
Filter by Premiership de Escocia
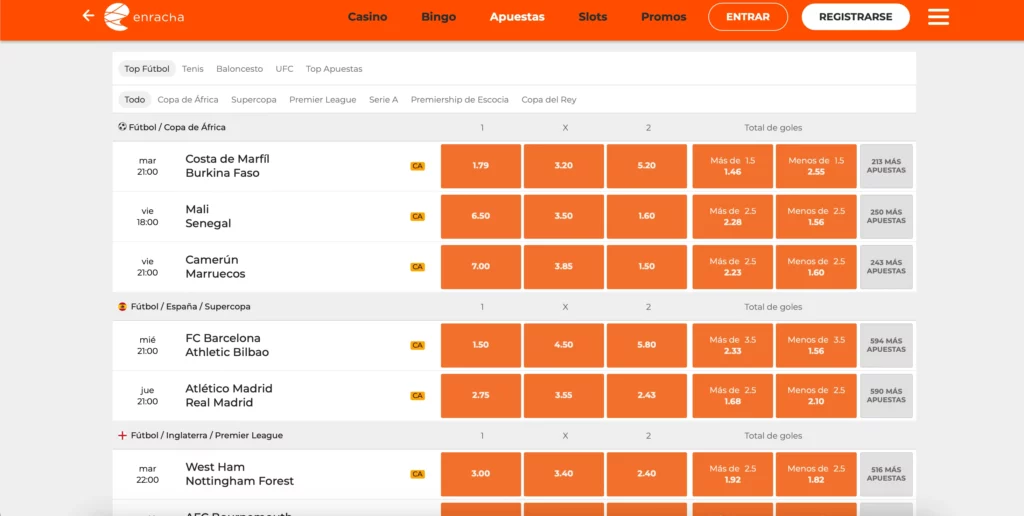[460, 100]
